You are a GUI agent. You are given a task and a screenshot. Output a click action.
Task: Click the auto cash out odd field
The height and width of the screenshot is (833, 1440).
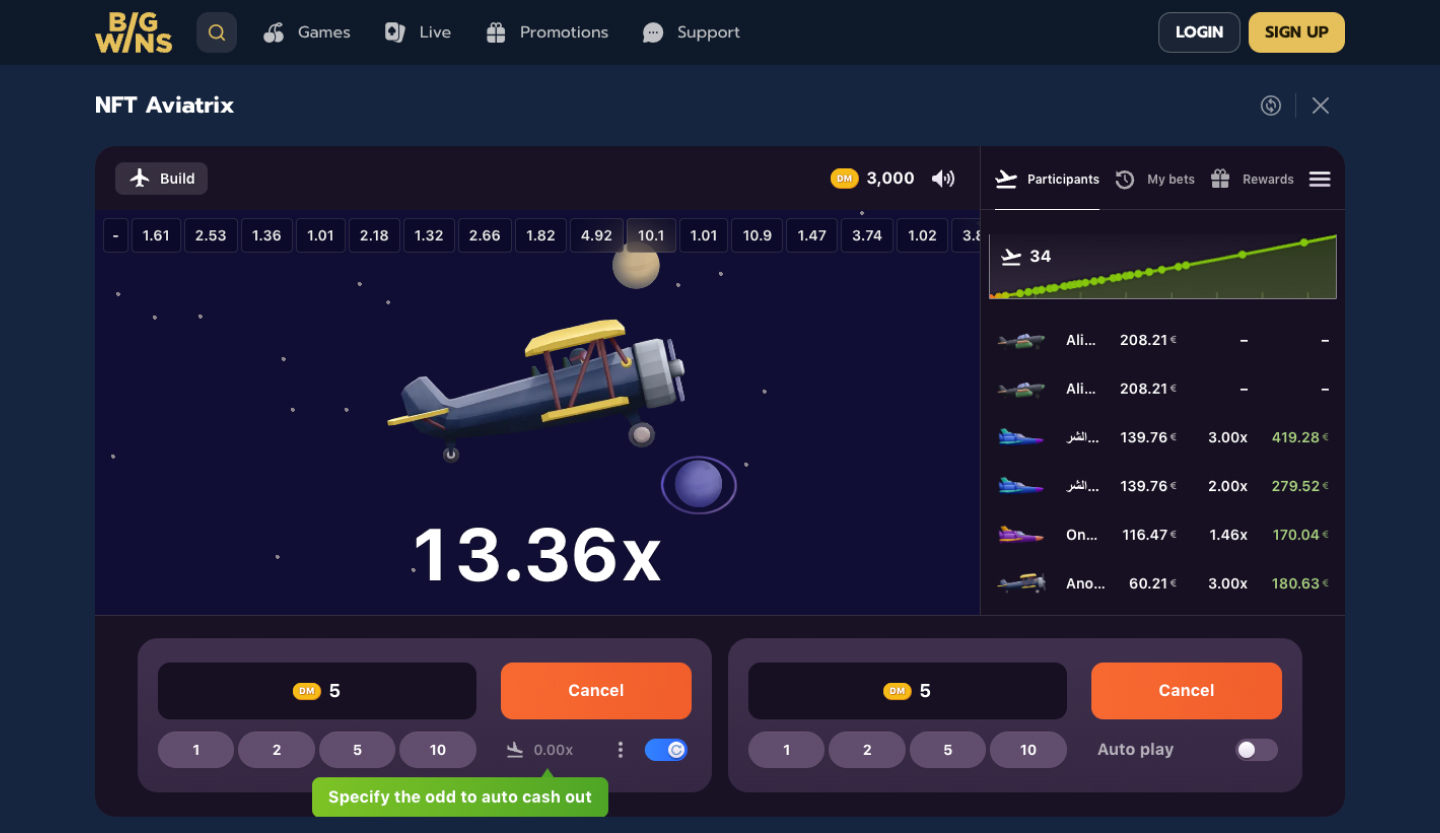(x=552, y=750)
